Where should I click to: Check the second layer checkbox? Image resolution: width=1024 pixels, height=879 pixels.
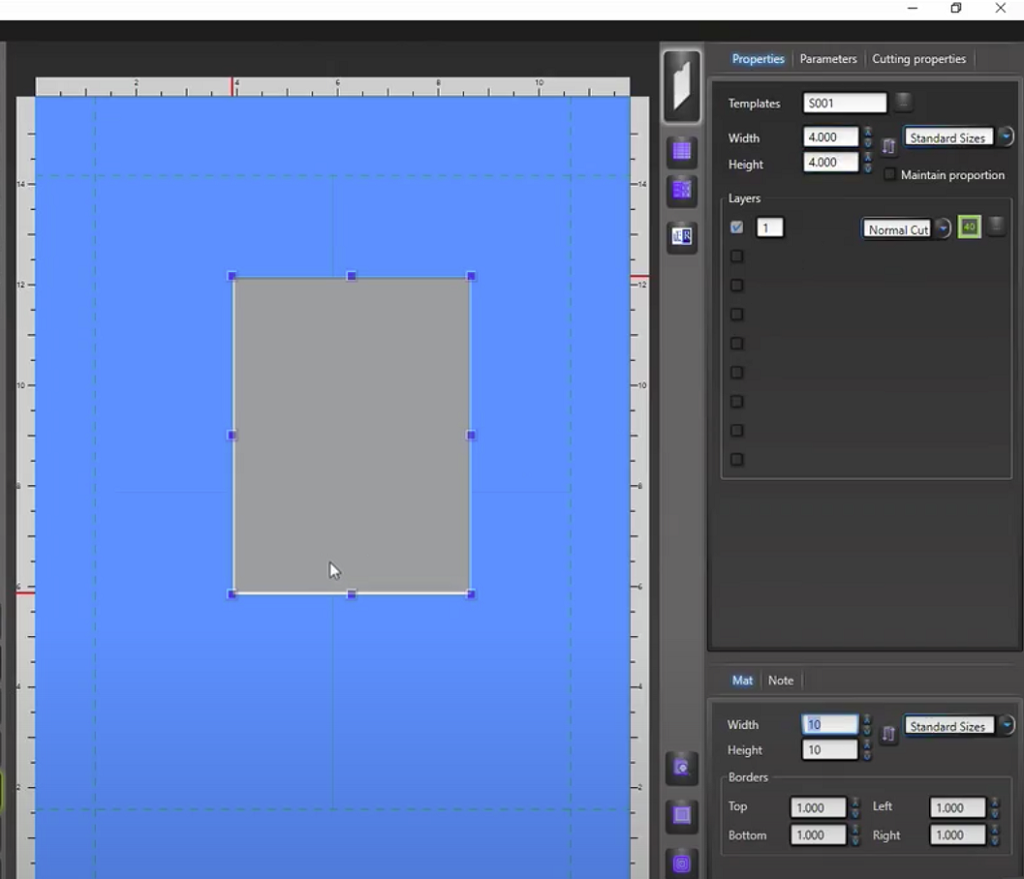737,256
